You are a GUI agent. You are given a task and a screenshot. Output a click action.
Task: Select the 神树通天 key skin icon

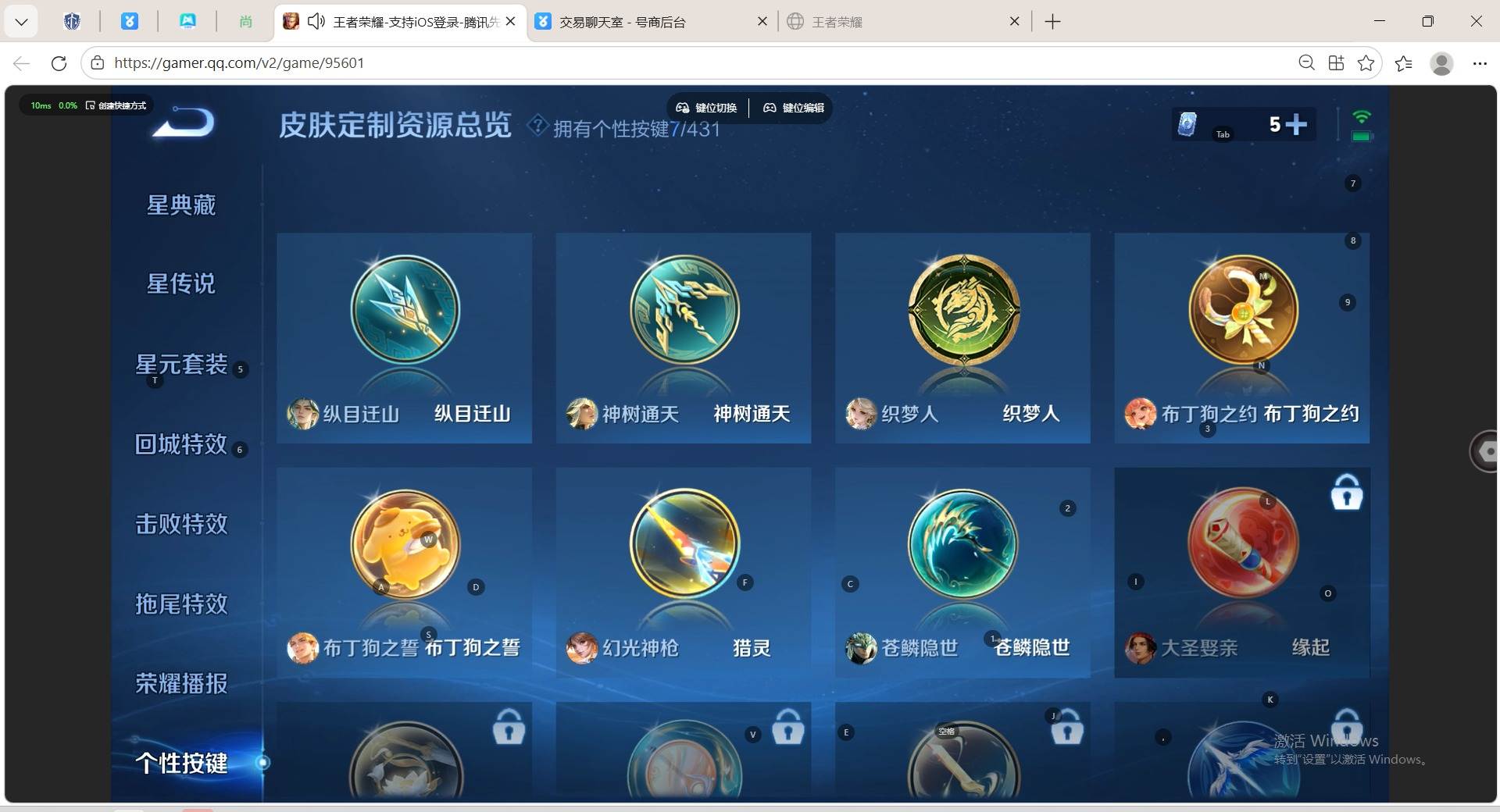coord(684,309)
